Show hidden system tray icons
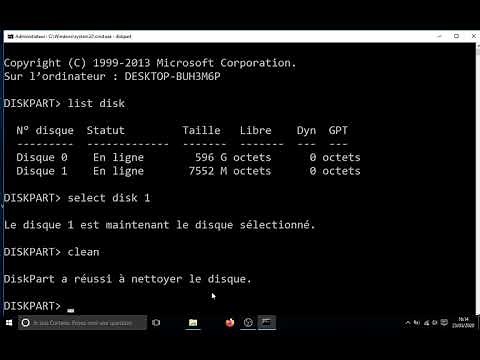The height and width of the screenshot is (360, 480). click(x=408, y=323)
